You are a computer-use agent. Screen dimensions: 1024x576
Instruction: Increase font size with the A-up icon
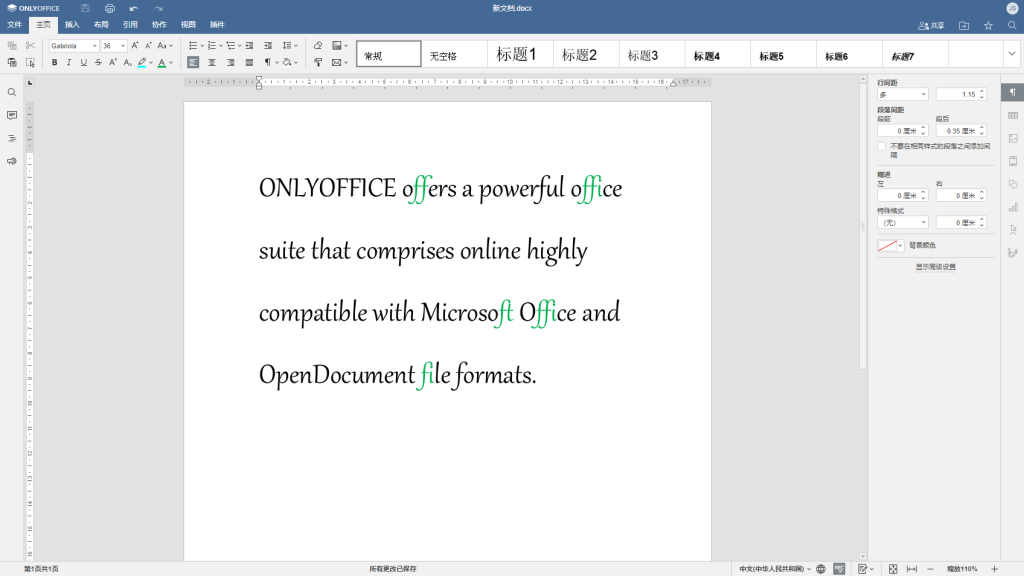(x=135, y=46)
